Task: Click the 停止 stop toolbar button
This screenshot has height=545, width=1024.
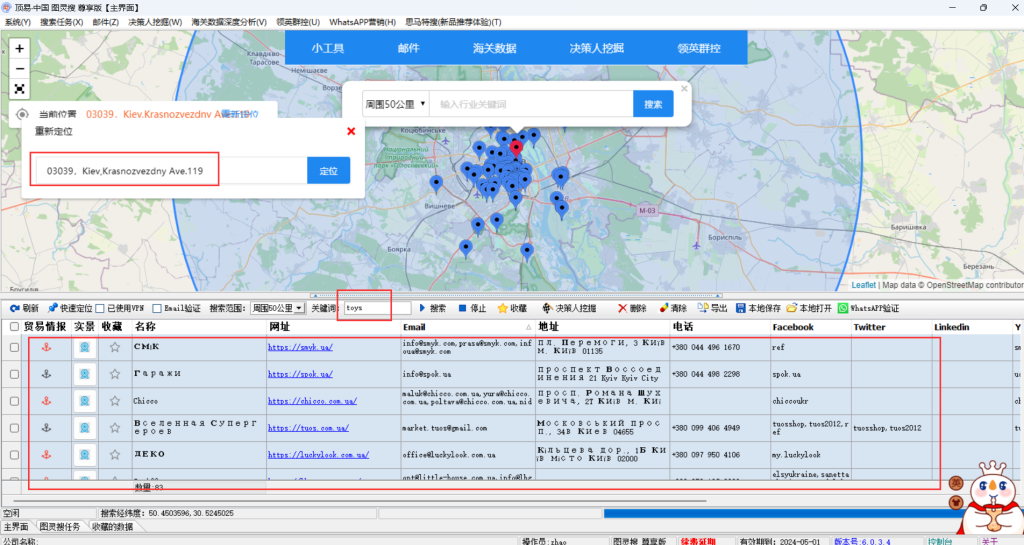Action: (471, 308)
